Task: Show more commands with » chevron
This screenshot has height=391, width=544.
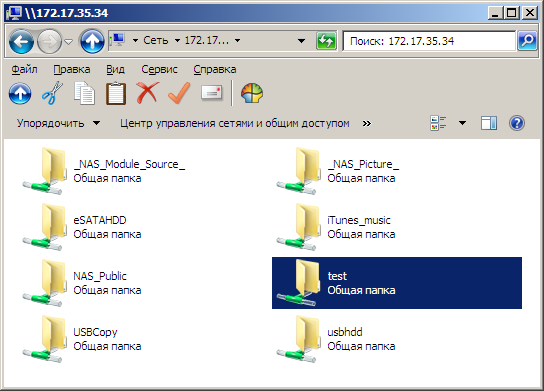Action: [x=367, y=123]
